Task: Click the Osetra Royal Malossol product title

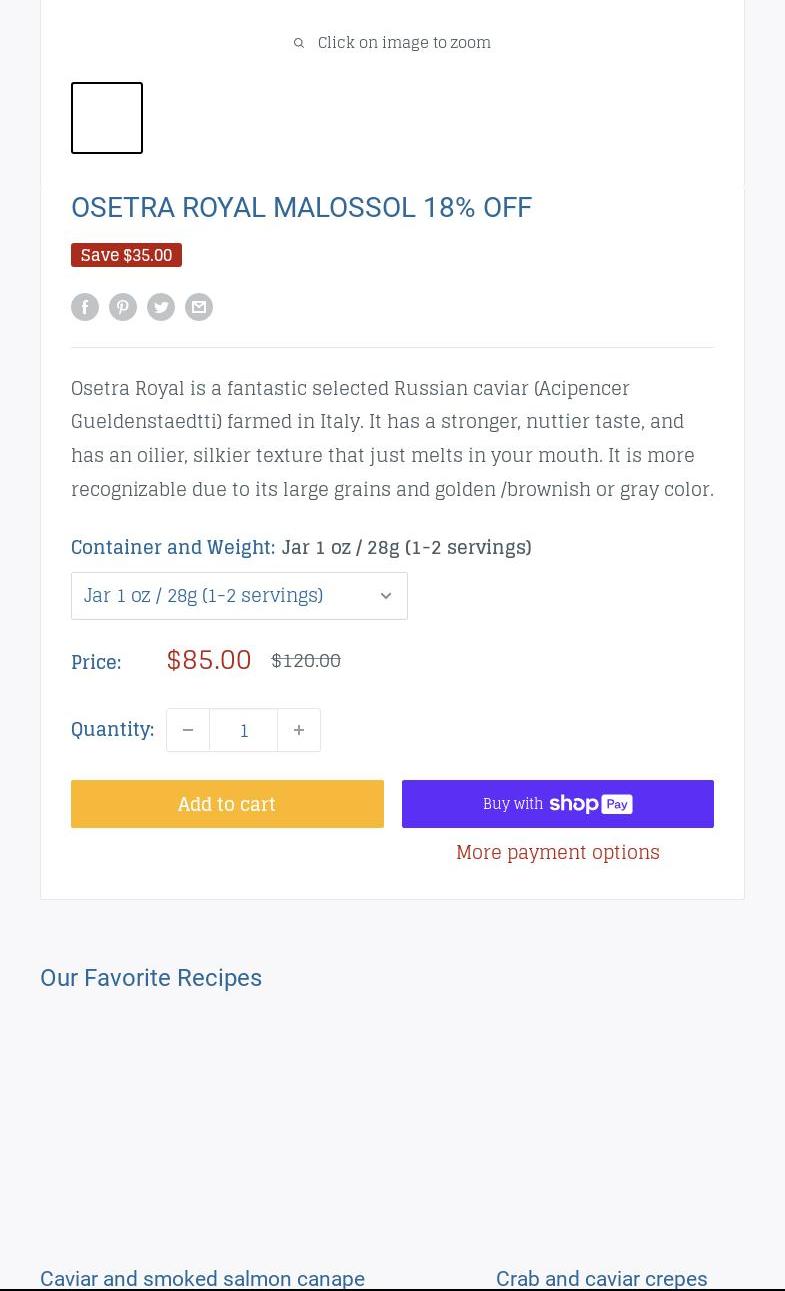Action: coord(301,207)
